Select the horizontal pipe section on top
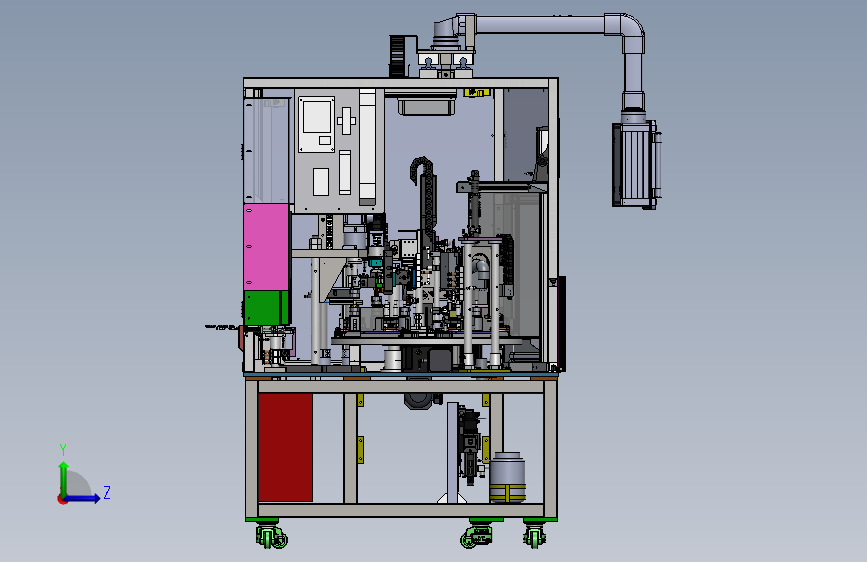 (x=540, y=25)
